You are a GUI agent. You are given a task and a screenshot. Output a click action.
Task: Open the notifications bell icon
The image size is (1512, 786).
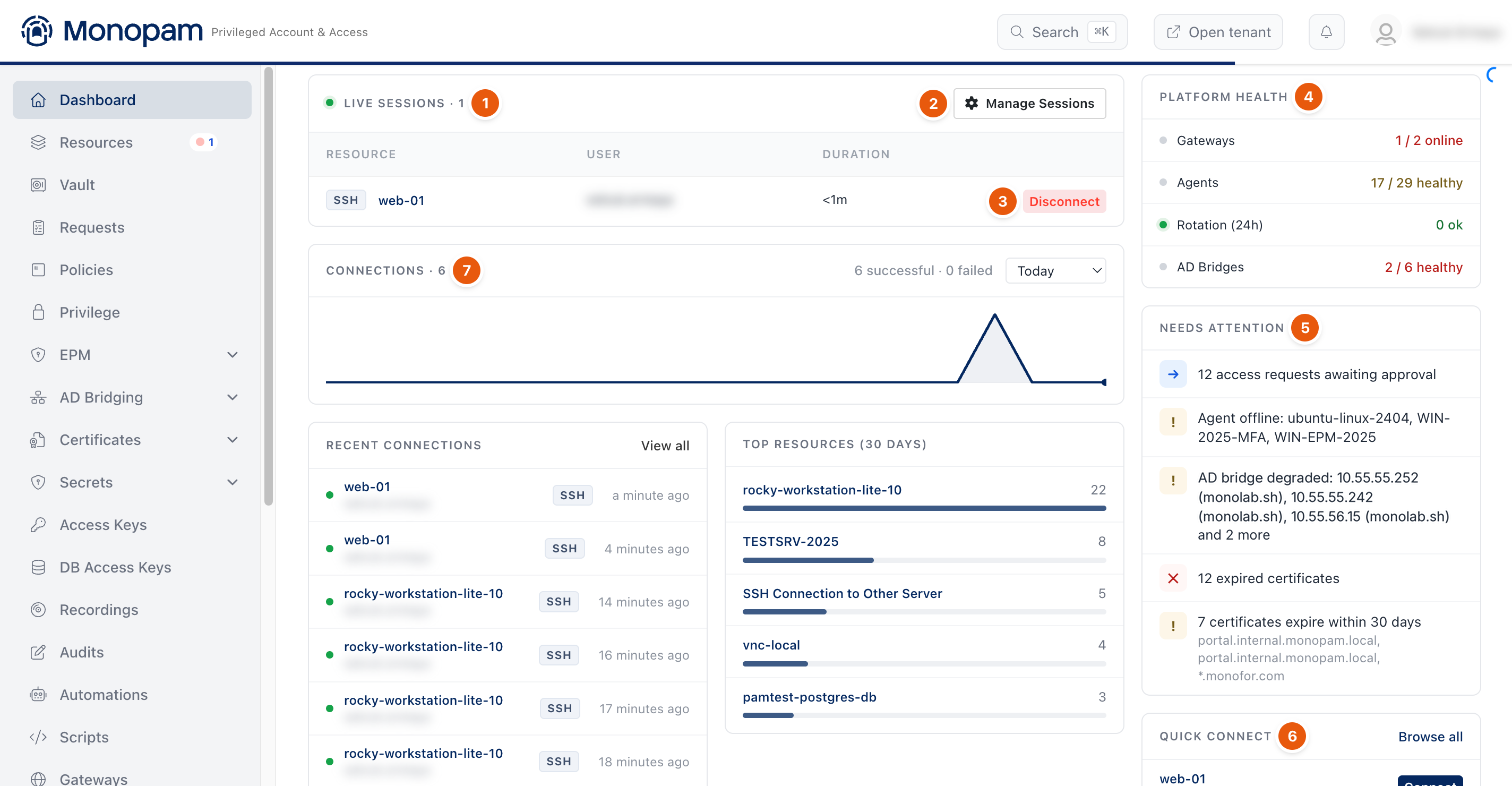(x=1326, y=32)
